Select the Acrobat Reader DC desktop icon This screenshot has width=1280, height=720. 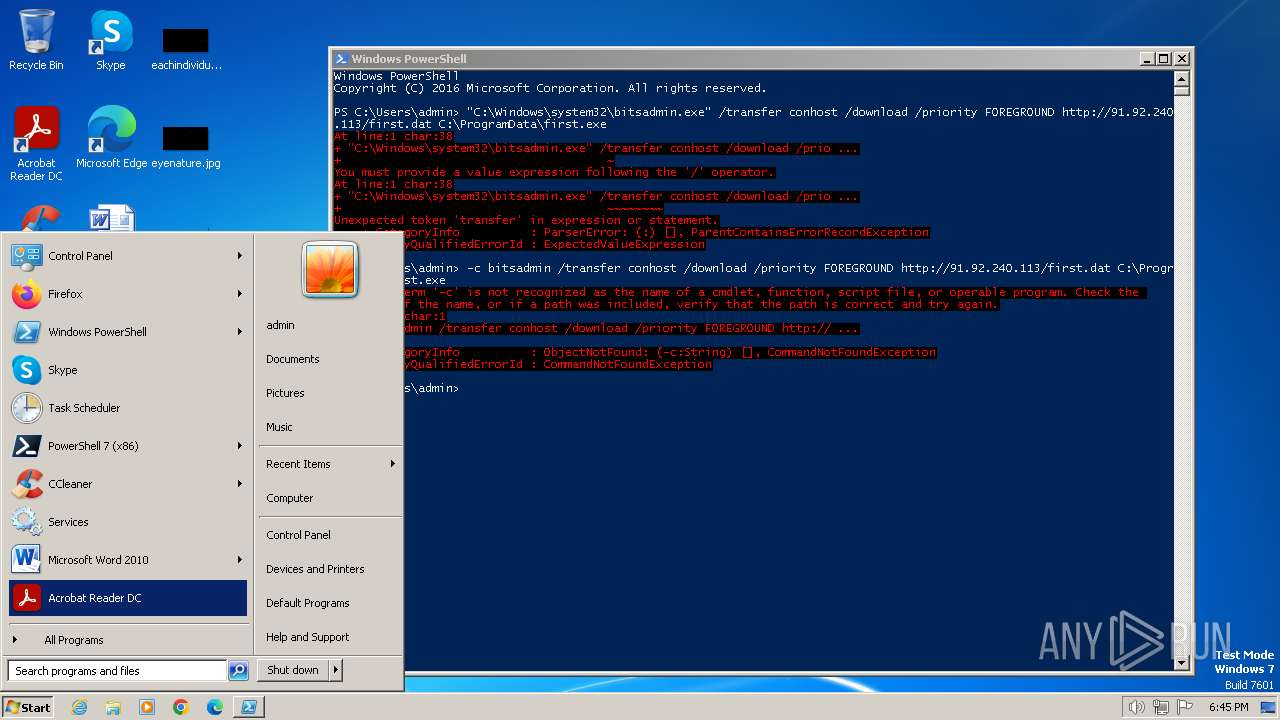tap(36, 144)
